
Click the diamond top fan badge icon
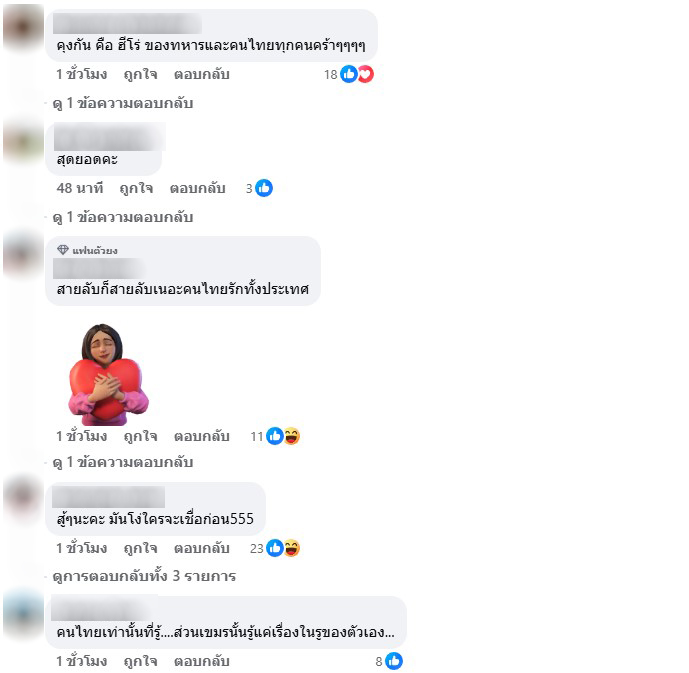pos(63,250)
